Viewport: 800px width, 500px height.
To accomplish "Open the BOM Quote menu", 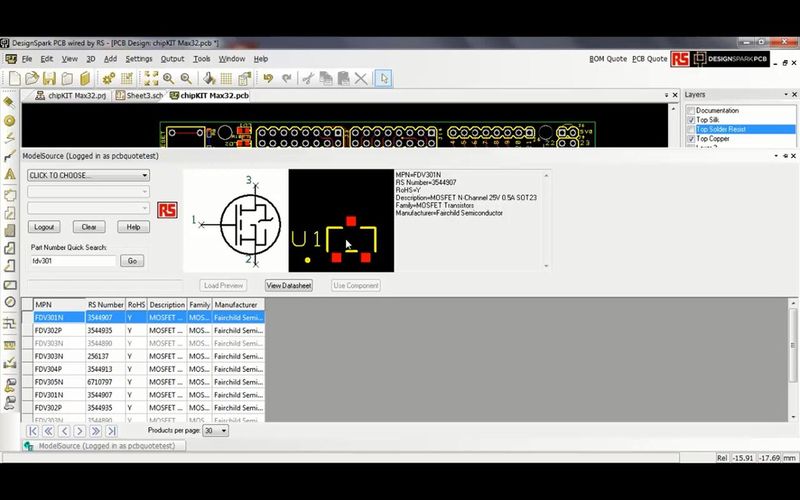I will [608, 59].
